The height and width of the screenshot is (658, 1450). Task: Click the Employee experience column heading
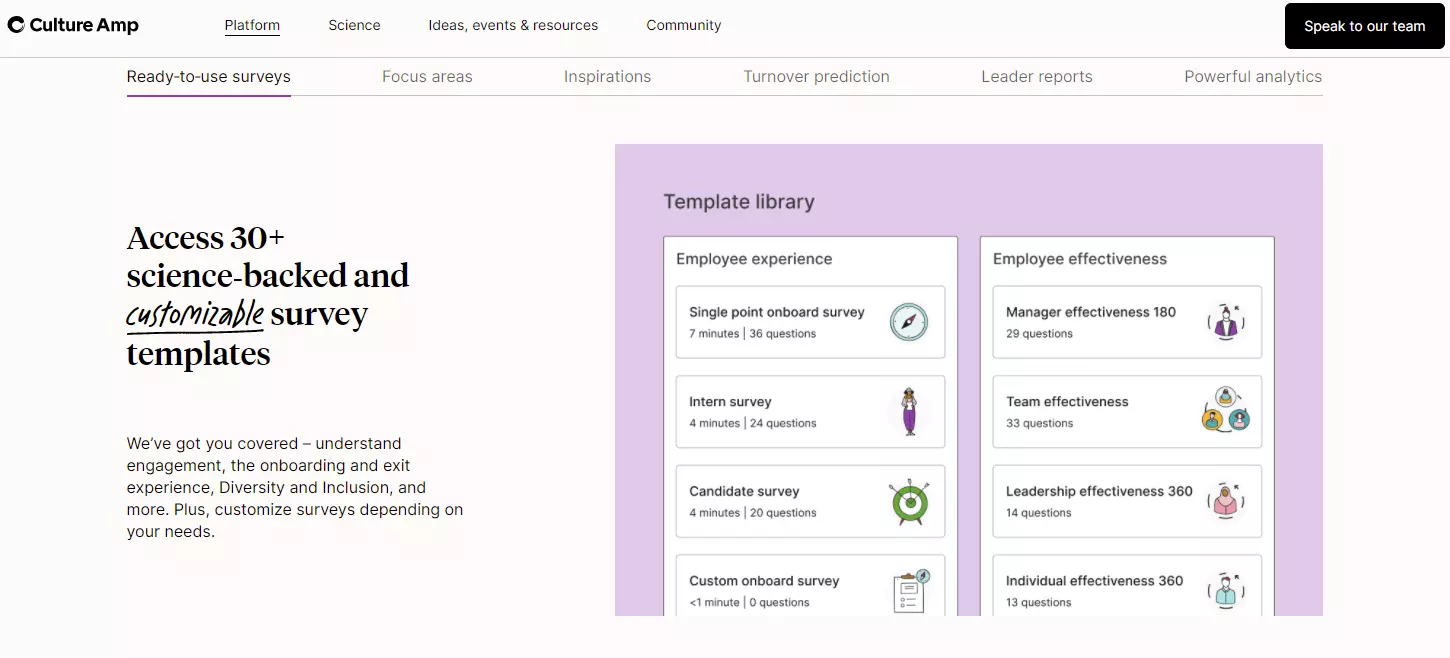[x=754, y=259]
